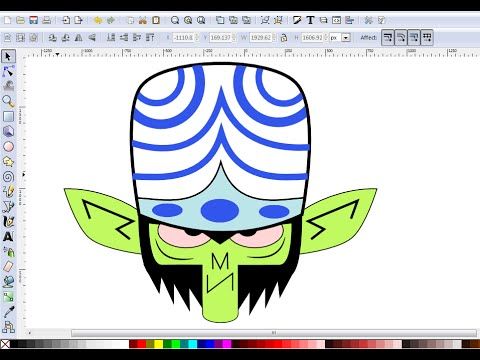The image size is (480, 360).
Task: Select the Selector arrow tool
Action: pyautogui.click(x=8, y=57)
